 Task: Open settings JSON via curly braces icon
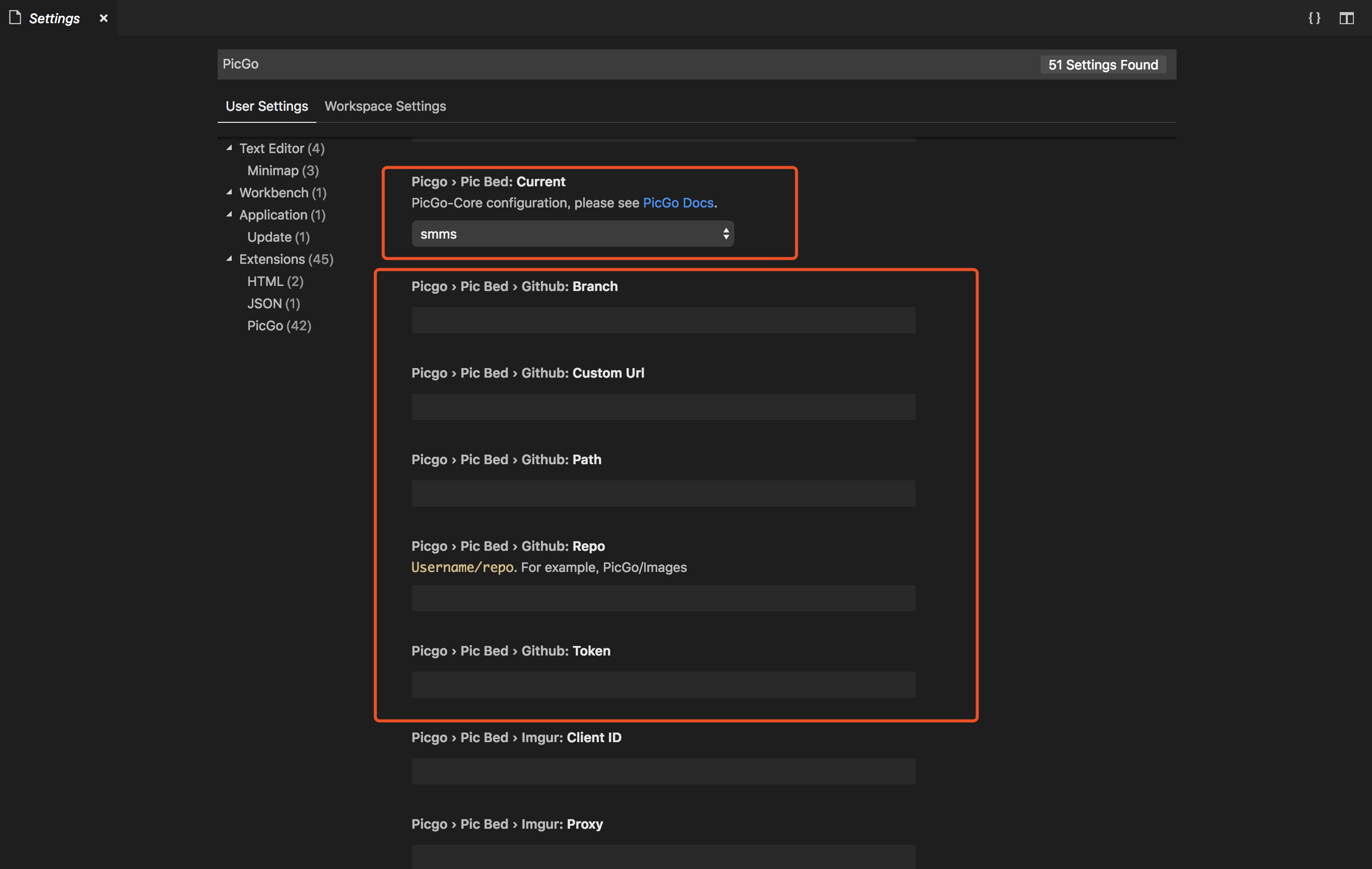click(1314, 18)
